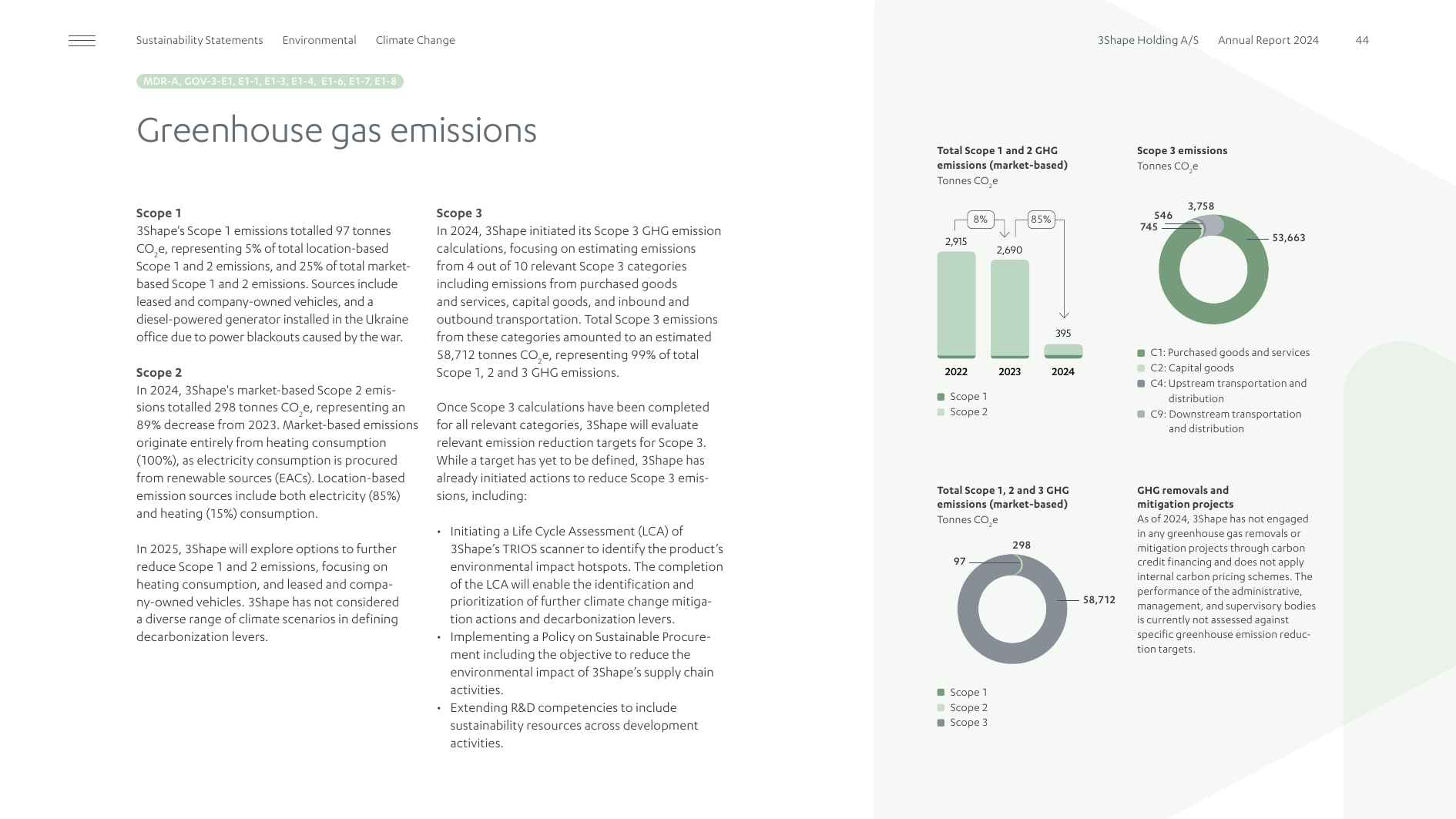Click the Scope 3 emissions donut chart

point(1213,270)
